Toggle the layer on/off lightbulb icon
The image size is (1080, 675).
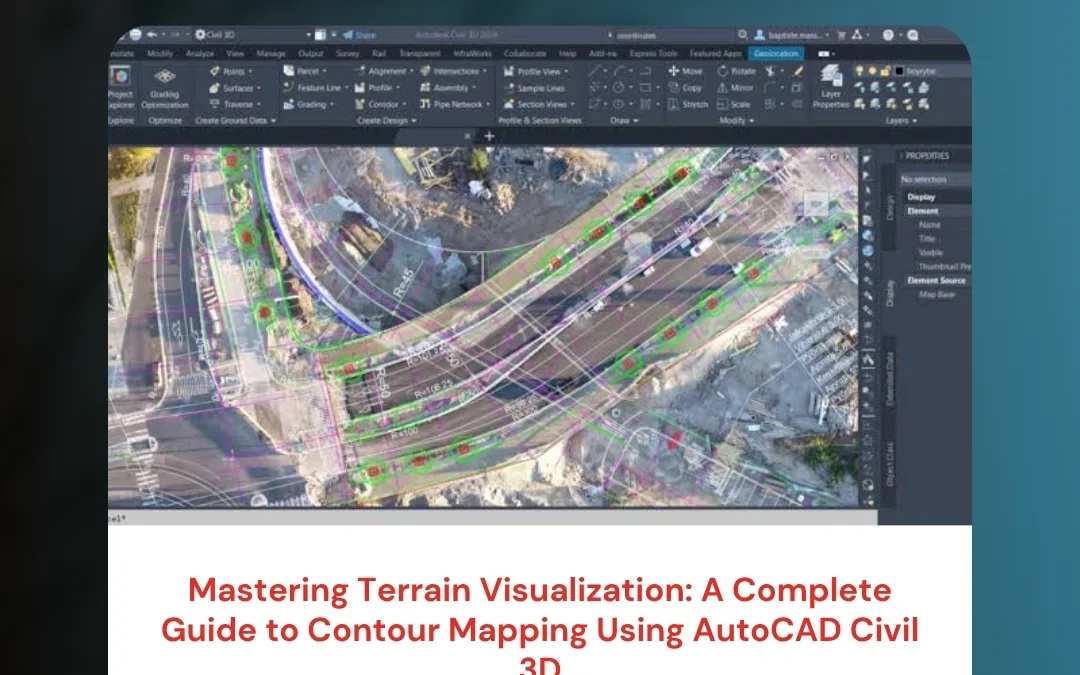[860, 70]
